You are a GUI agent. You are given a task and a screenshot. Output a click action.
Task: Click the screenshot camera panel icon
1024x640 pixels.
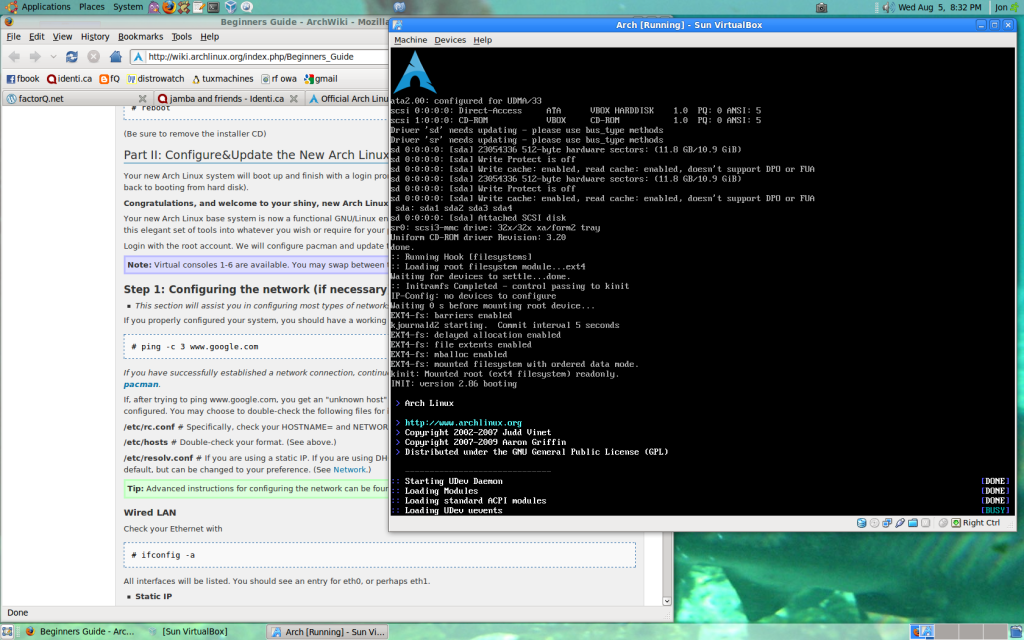[x=821, y=7]
